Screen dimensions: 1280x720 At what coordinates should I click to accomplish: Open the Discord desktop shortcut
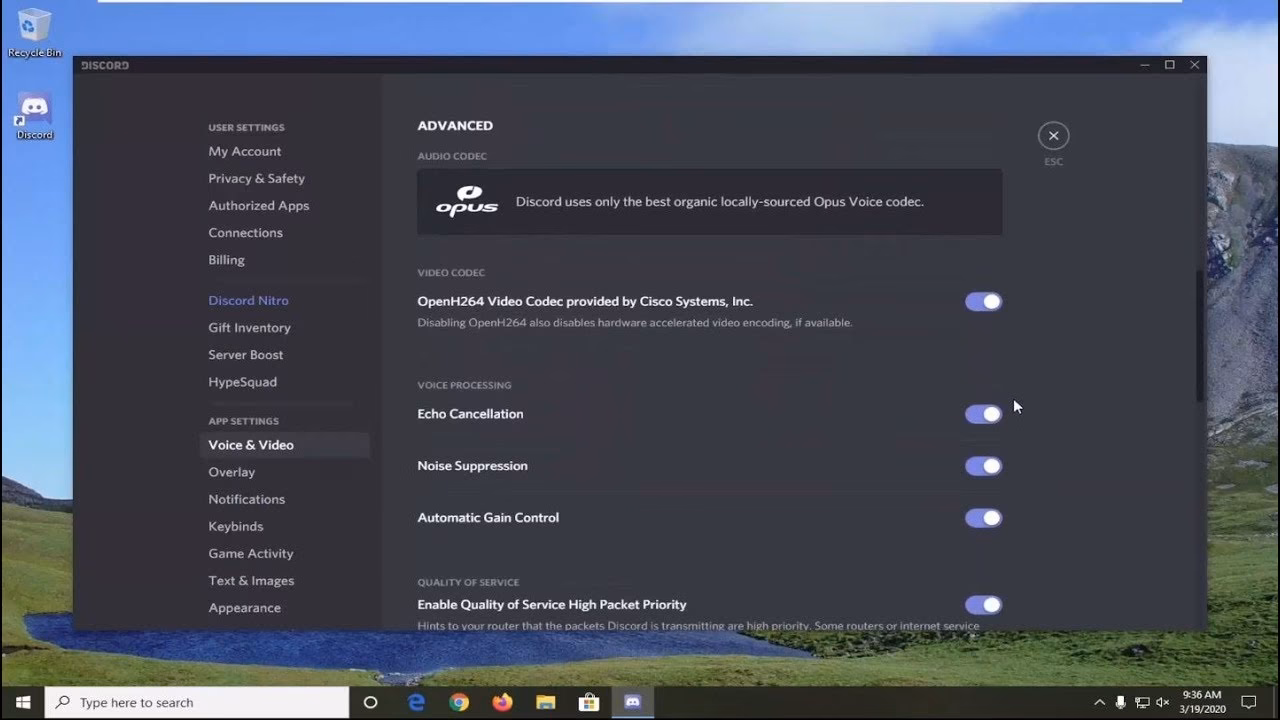[x=34, y=117]
